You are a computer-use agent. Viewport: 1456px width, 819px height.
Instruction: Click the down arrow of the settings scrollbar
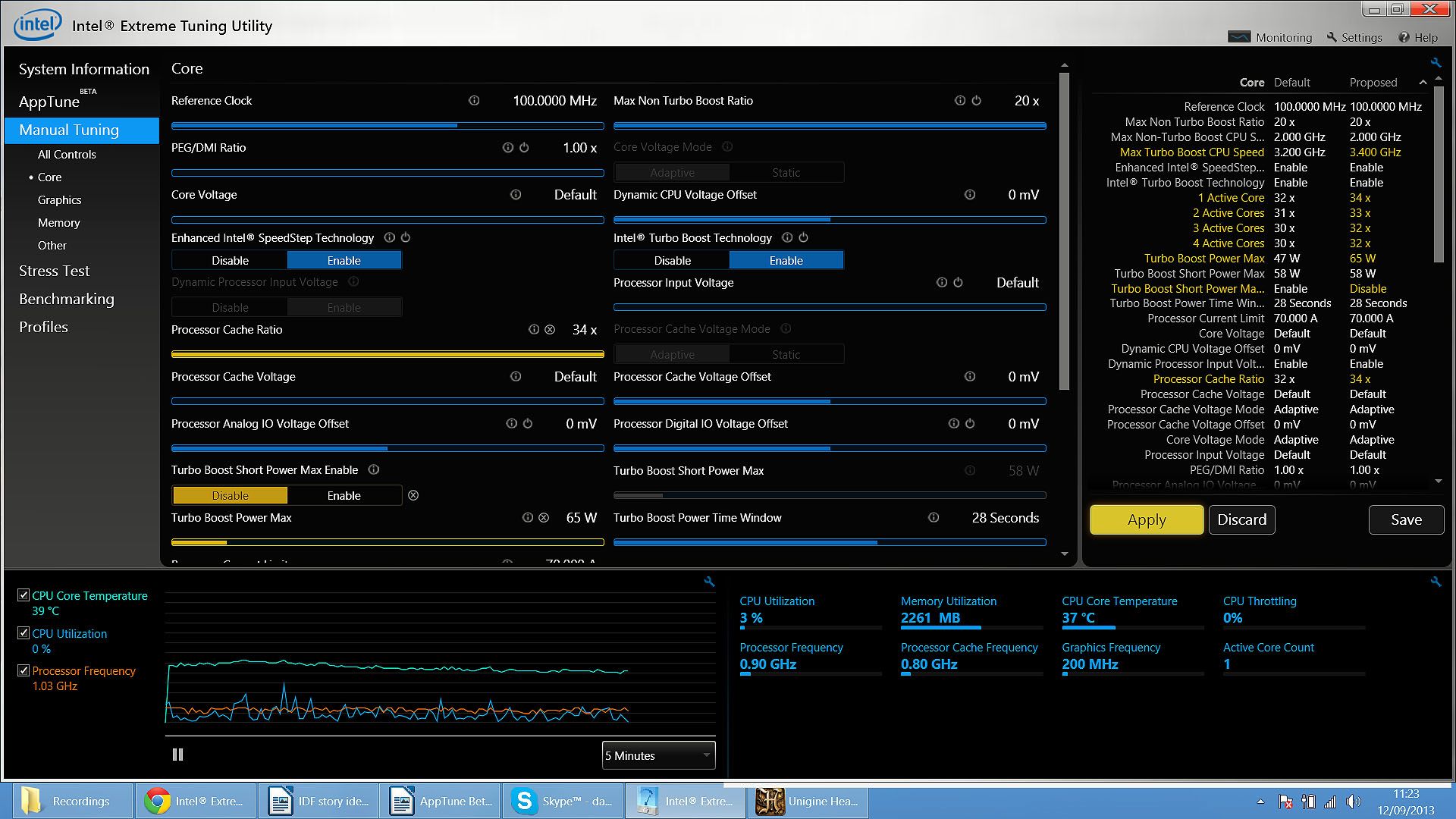pyautogui.click(x=1064, y=554)
